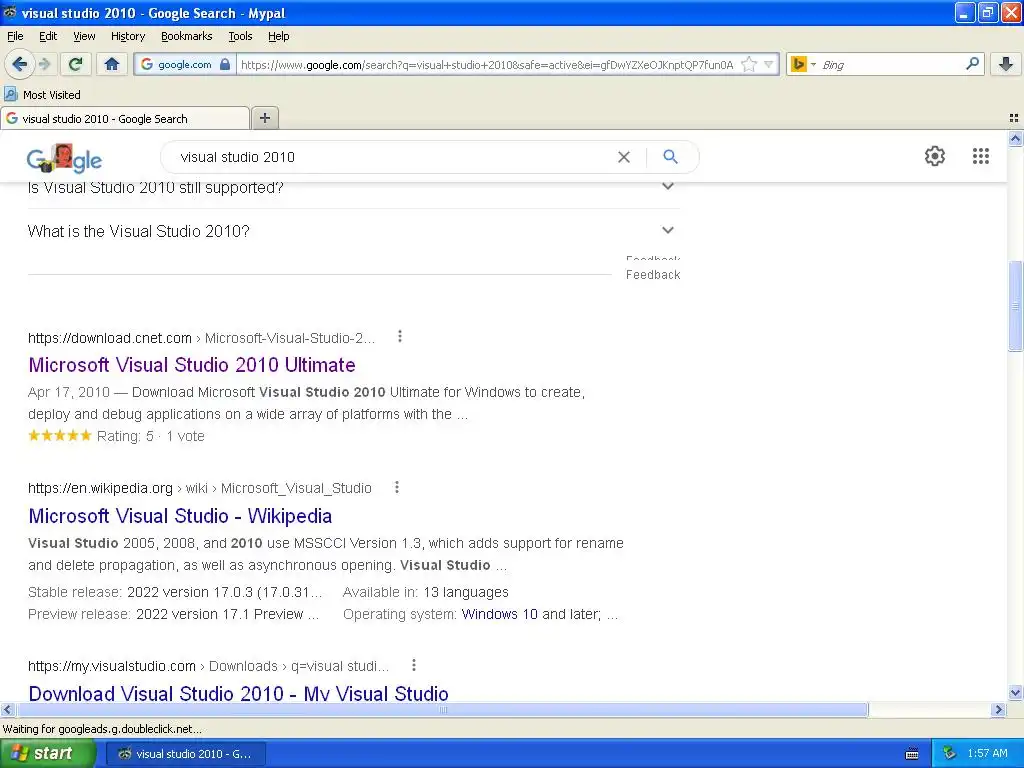Click the on-screen keyboard tray icon

point(912,754)
